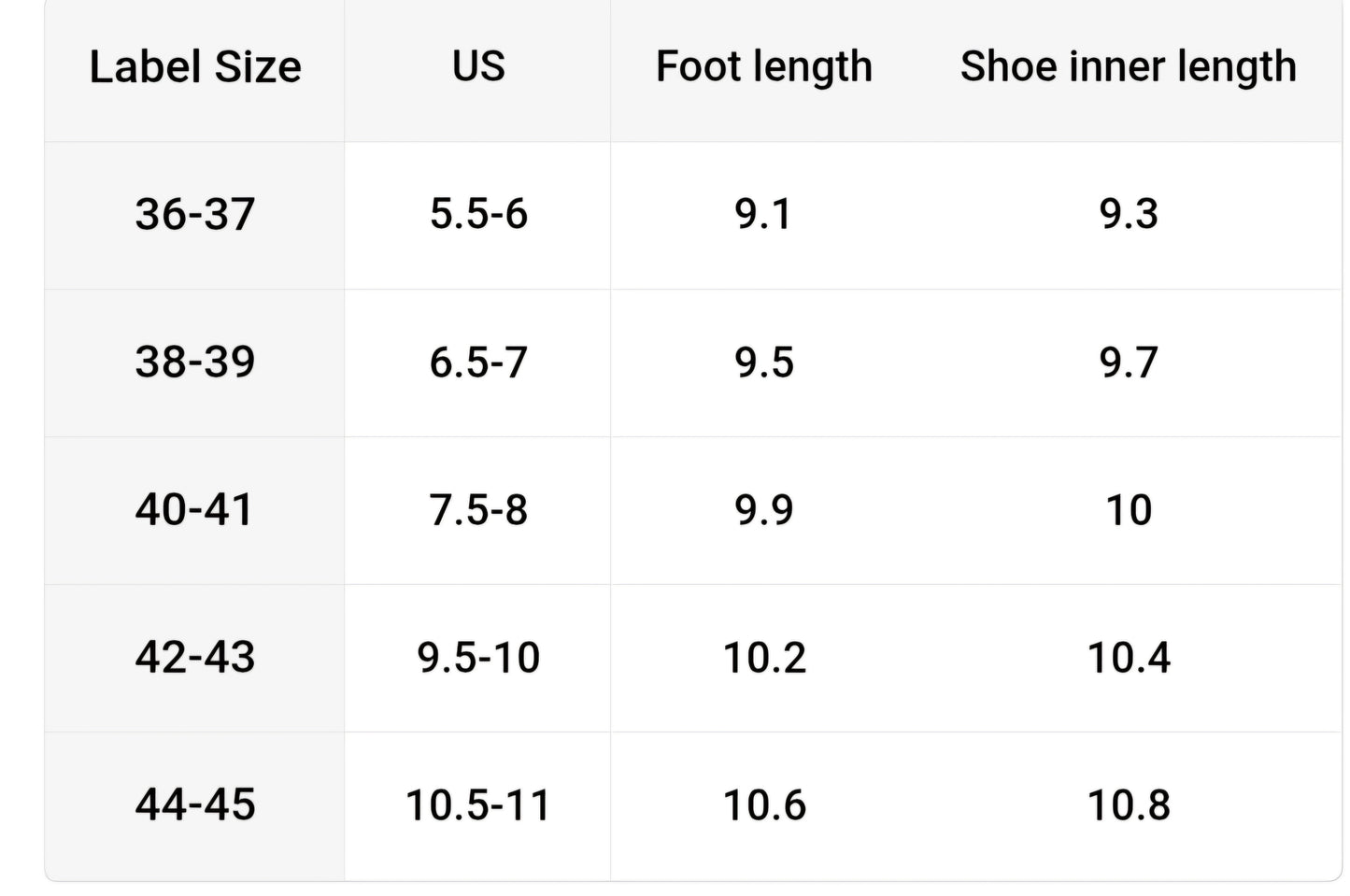Pick the 9.1 foot length value
Screen dimensions: 1350x896
[x=764, y=214]
